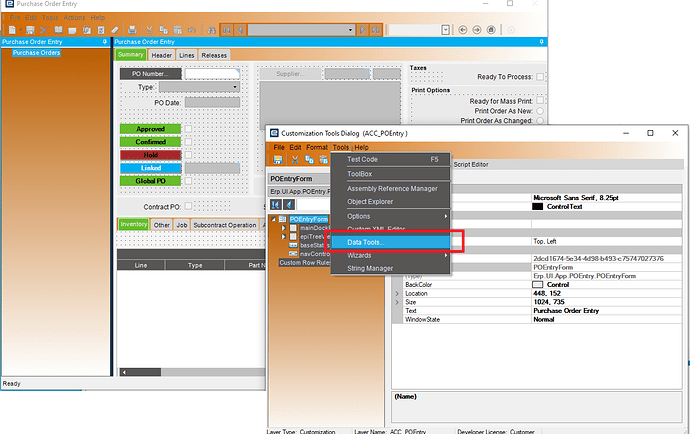Click round Forward arrow icon in main toolbar
This screenshot has height=434, width=690.
coord(477,30)
